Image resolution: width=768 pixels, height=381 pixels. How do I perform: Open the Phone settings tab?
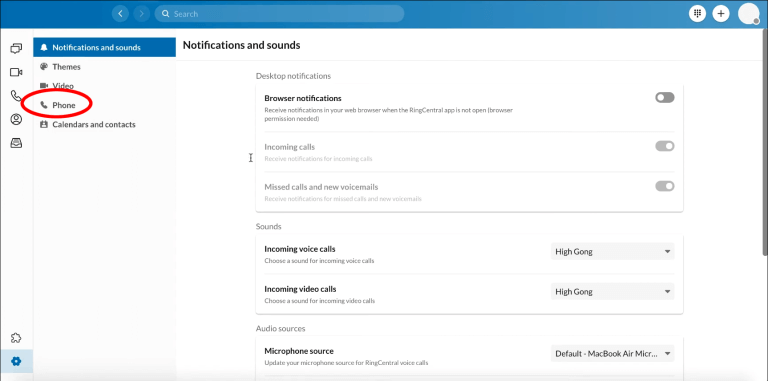click(x=104, y=105)
